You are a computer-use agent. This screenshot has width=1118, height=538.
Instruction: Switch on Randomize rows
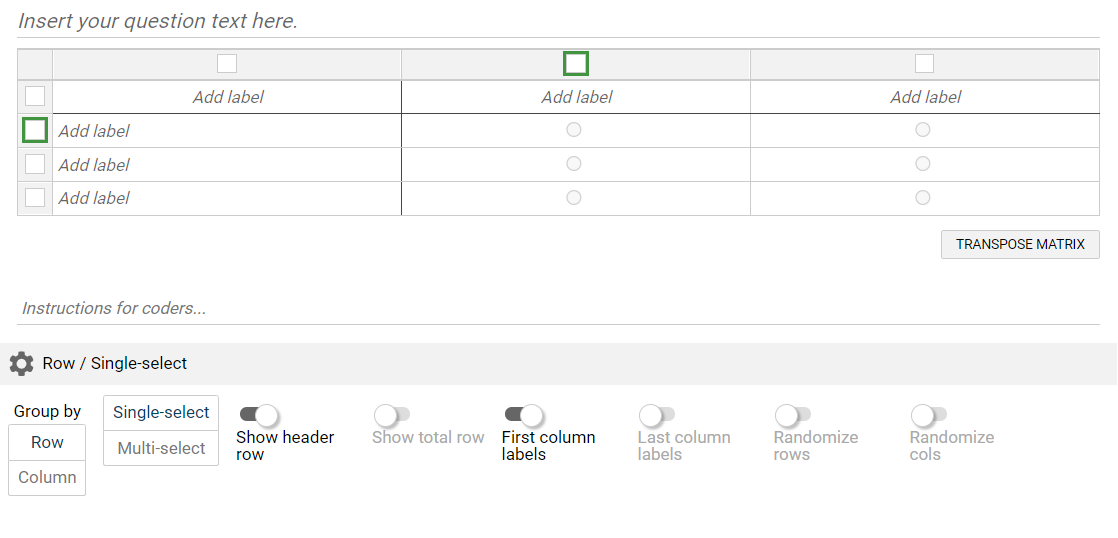pyautogui.click(x=793, y=414)
